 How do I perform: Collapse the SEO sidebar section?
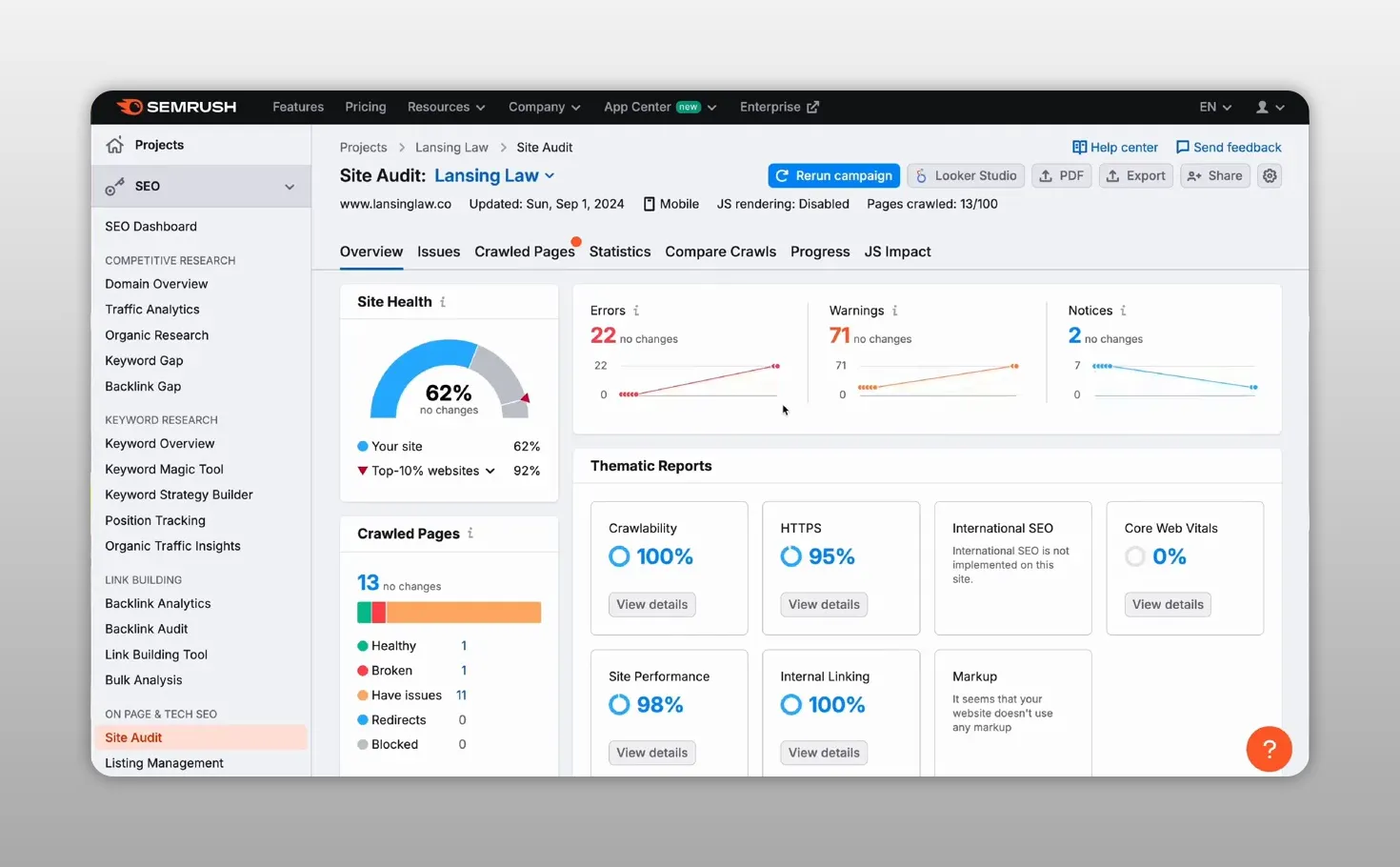pos(290,187)
